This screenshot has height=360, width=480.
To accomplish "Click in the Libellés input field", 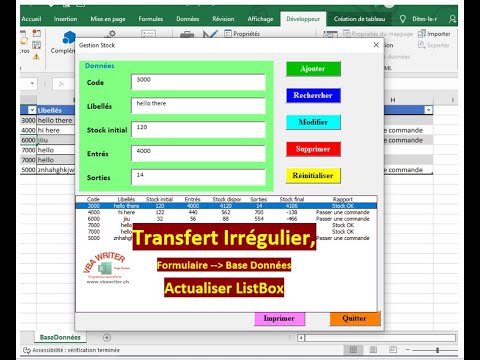I will coord(198,106).
